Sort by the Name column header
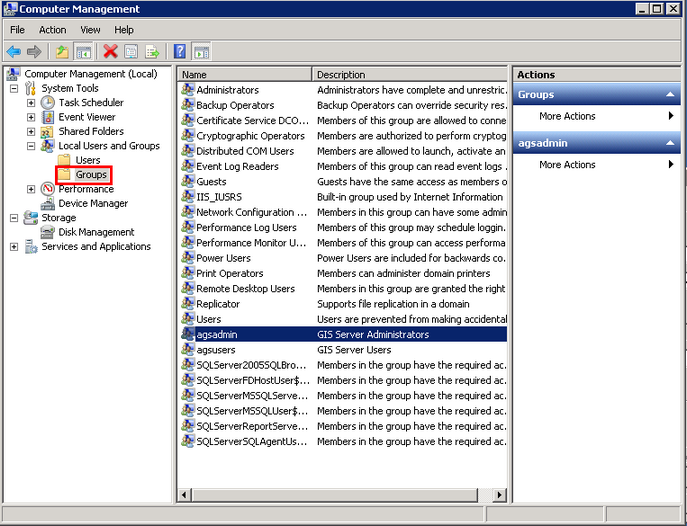 click(245, 74)
